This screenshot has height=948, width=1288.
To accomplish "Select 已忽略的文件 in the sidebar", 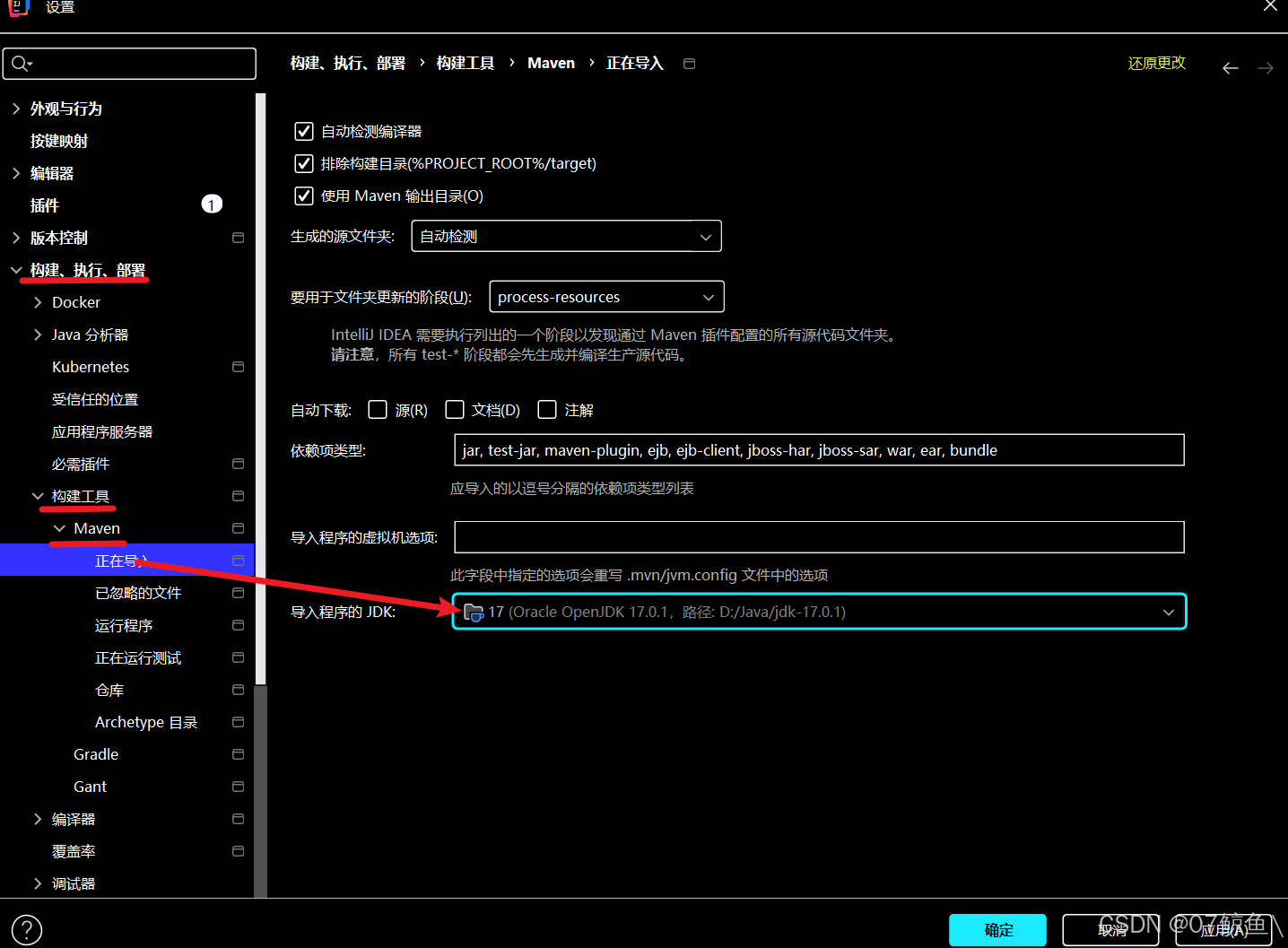I will tap(137, 592).
